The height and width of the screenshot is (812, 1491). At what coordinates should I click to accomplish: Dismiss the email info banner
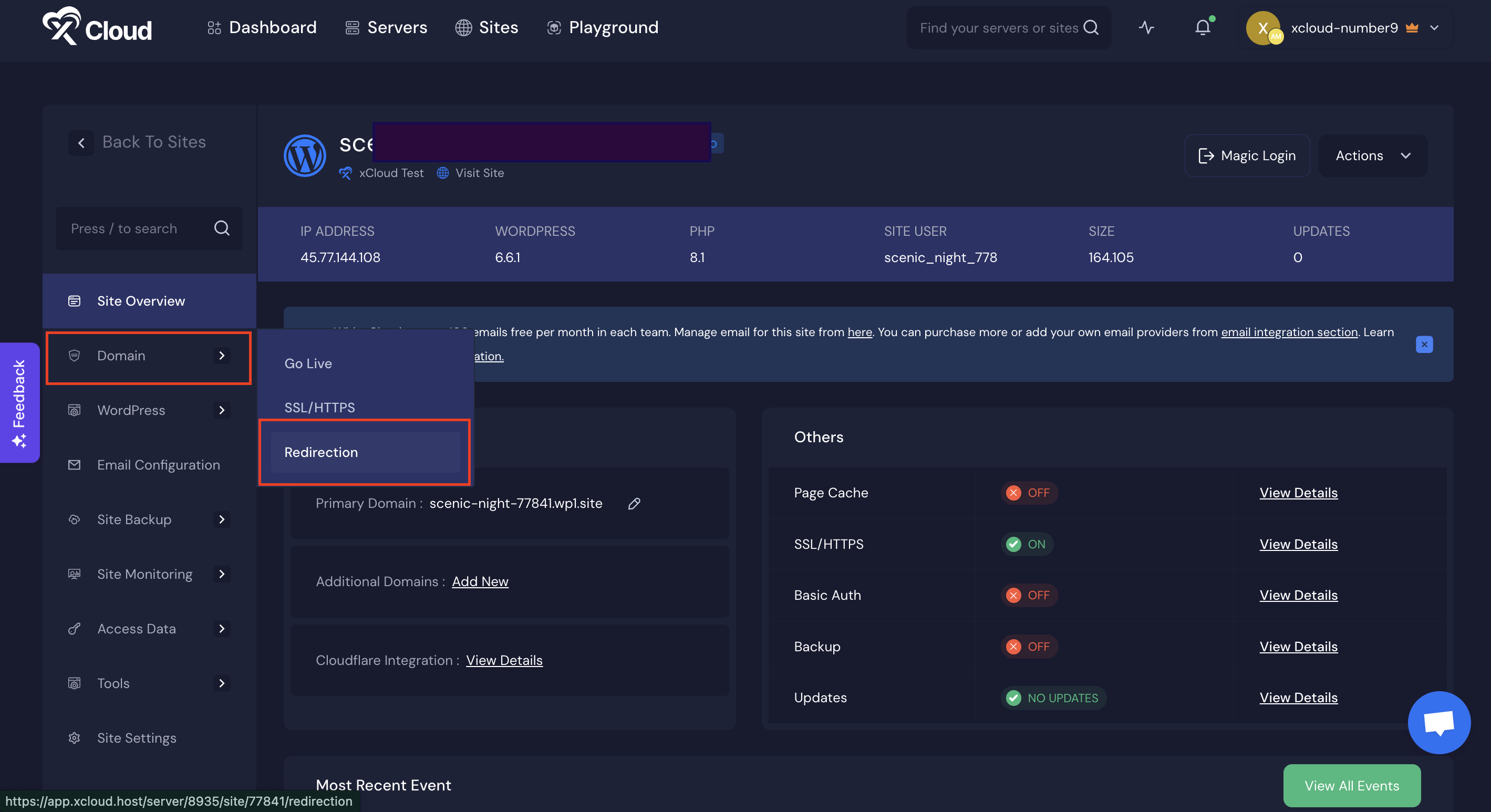(x=1424, y=345)
